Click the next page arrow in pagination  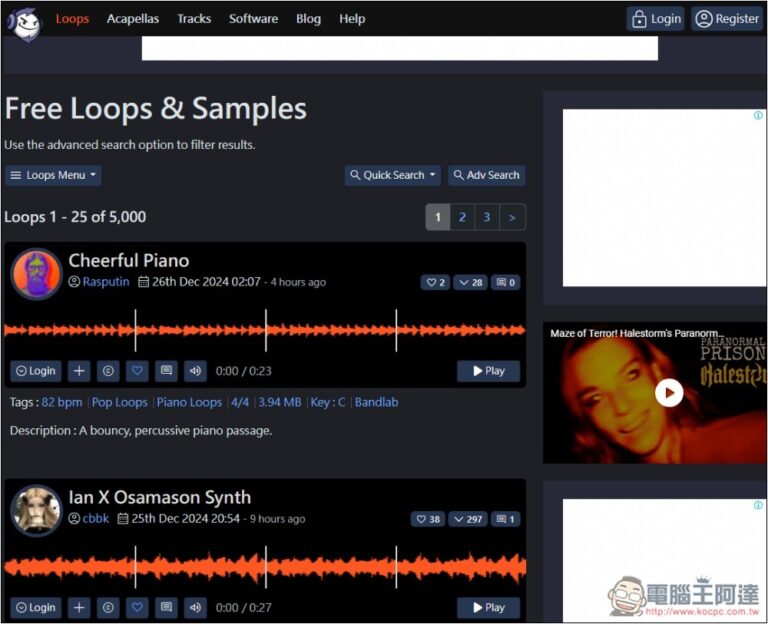tap(512, 217)
